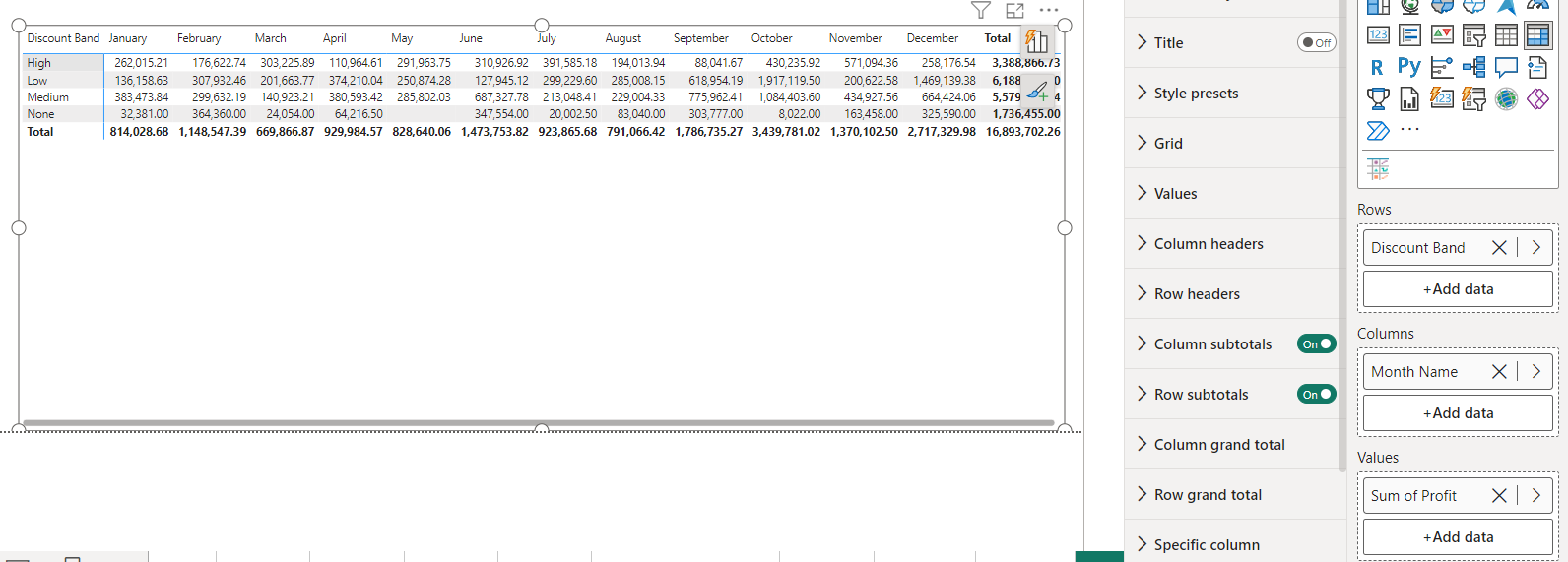Turn off the Column subtotals toggle
Image resolution: width=1568 pixels, height=562 pixels.
[1317, 343]
